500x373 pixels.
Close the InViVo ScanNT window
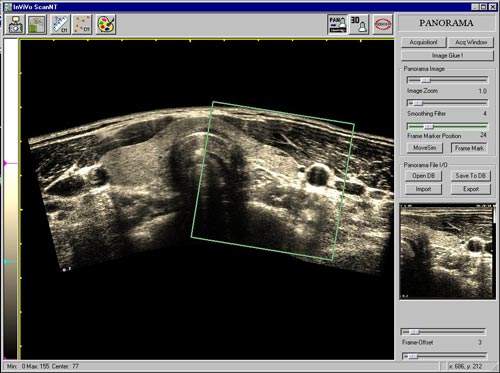[x=492, y=7]
